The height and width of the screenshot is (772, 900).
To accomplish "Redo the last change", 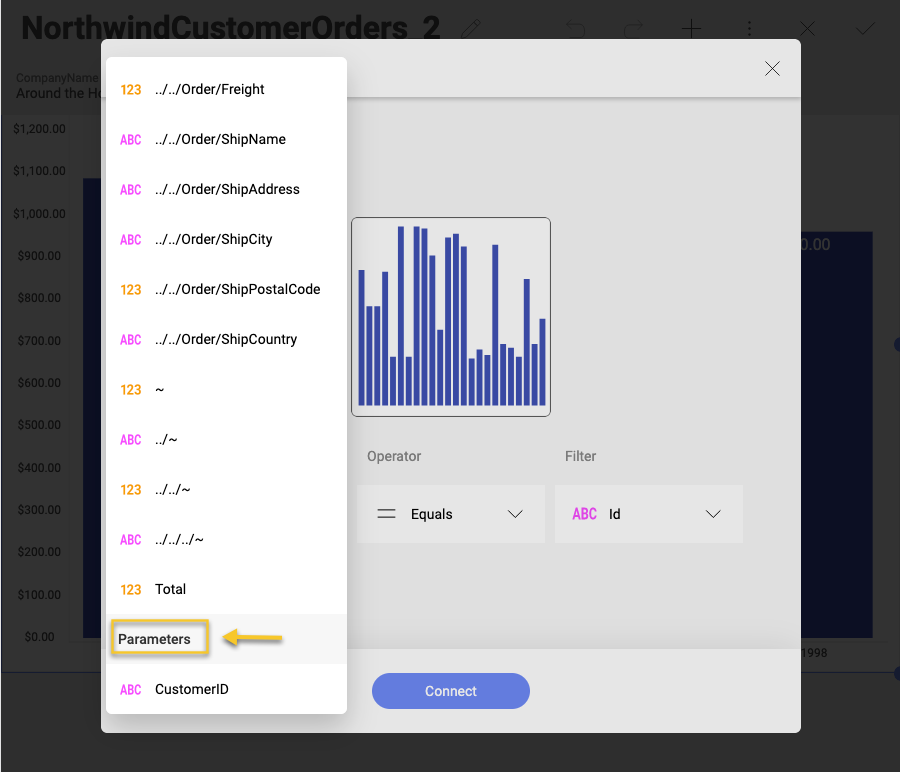I will tap(633, 29).
